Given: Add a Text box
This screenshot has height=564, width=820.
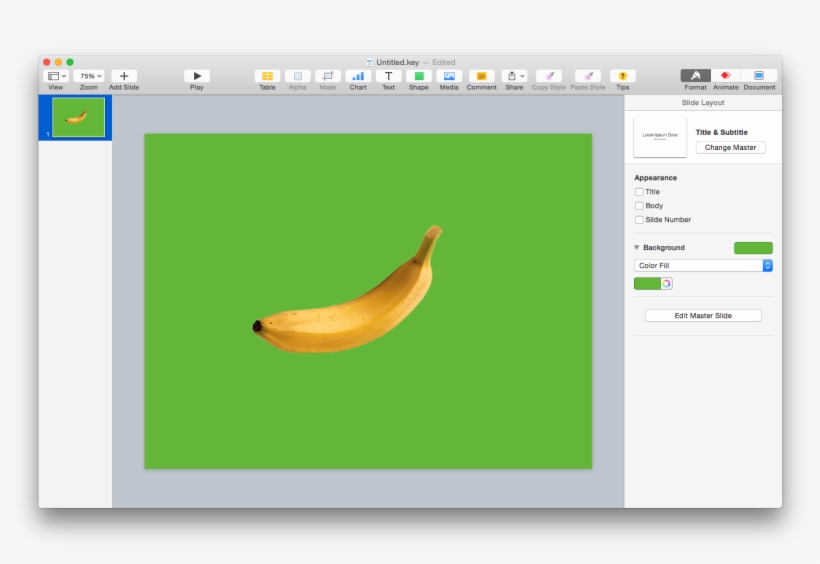Looking at the screenshot, I should [x=388, y=76].
